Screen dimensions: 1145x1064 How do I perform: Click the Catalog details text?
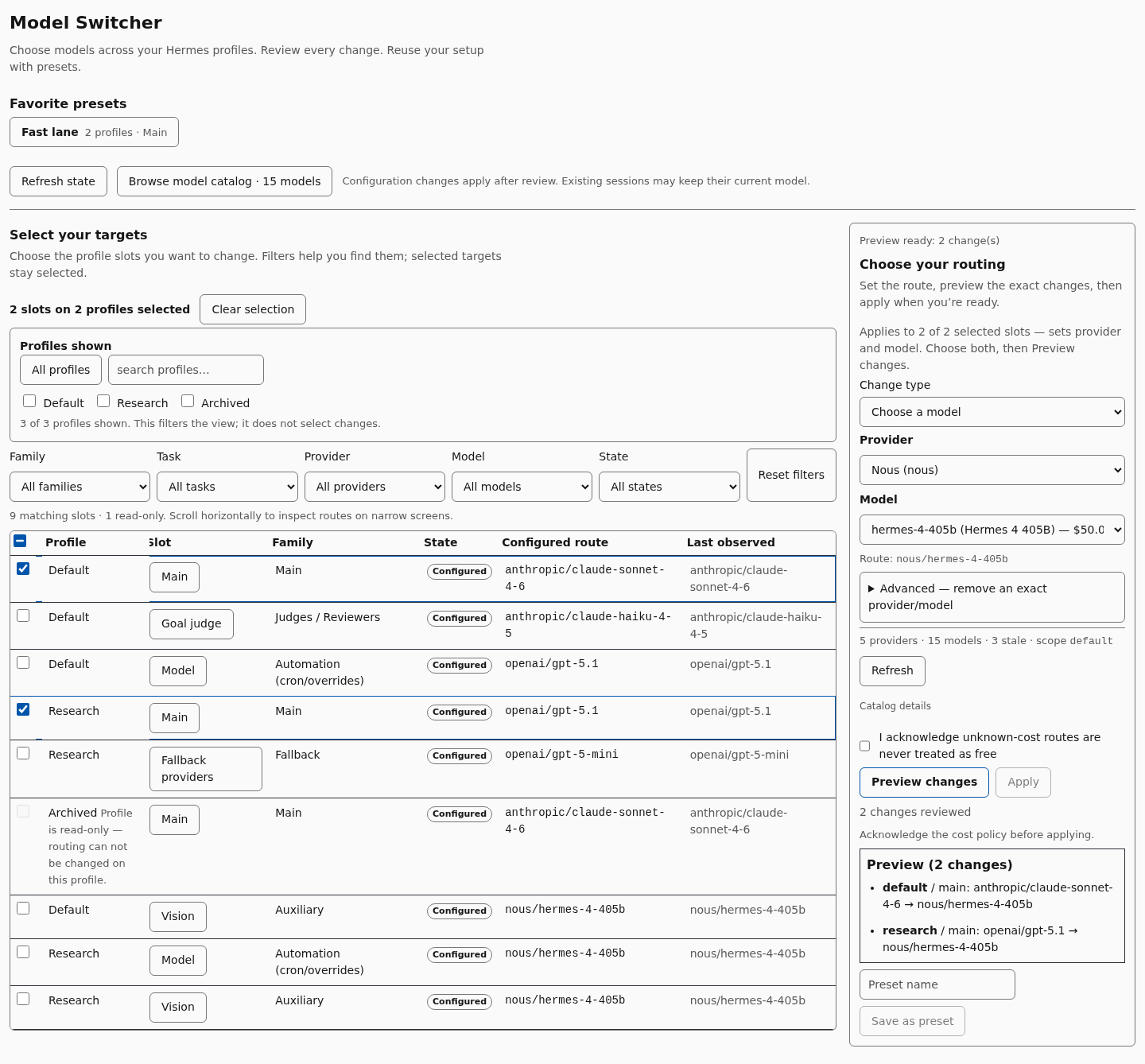895,706
